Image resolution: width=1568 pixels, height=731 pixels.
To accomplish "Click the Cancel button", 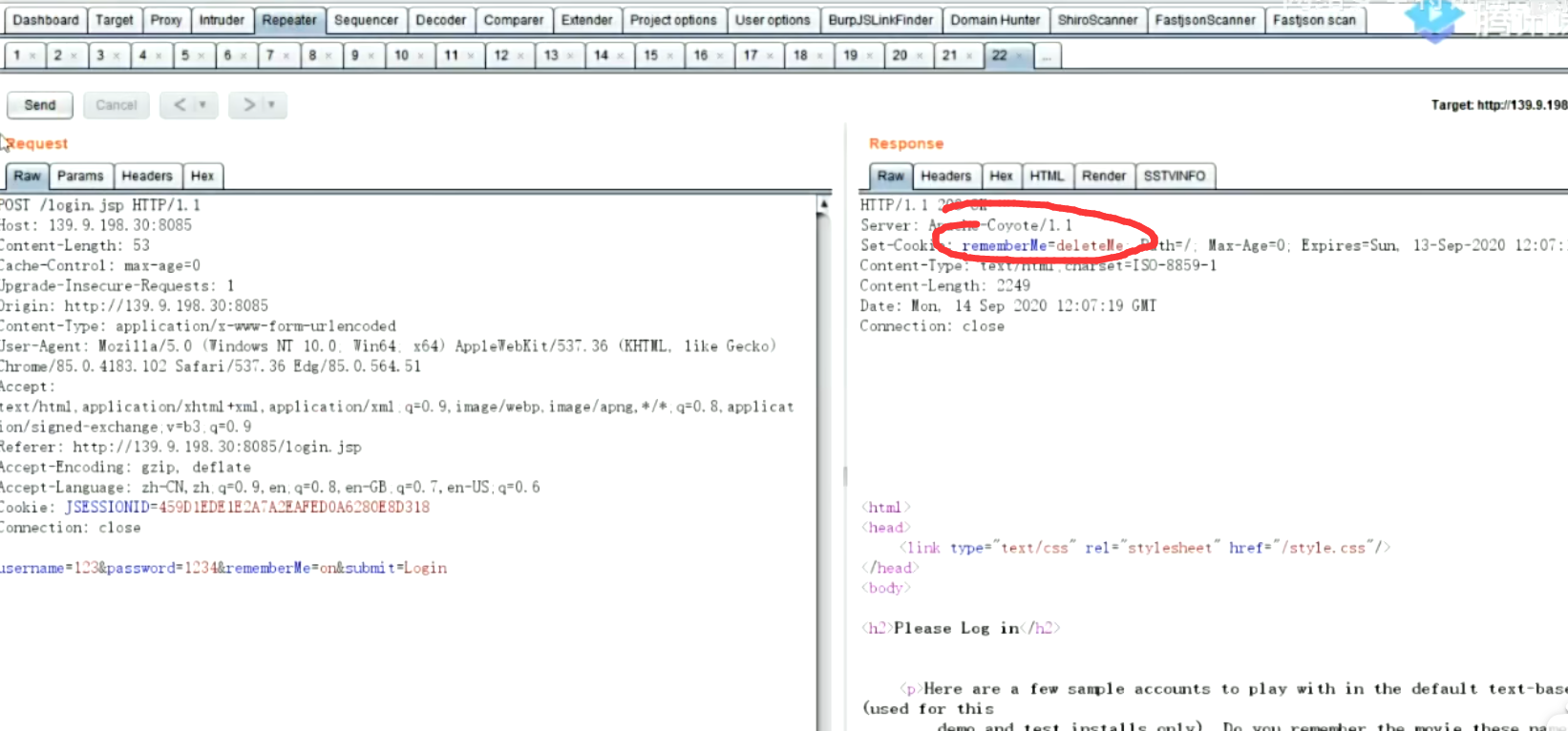I will pyautogui.click(x=117, y=105).
